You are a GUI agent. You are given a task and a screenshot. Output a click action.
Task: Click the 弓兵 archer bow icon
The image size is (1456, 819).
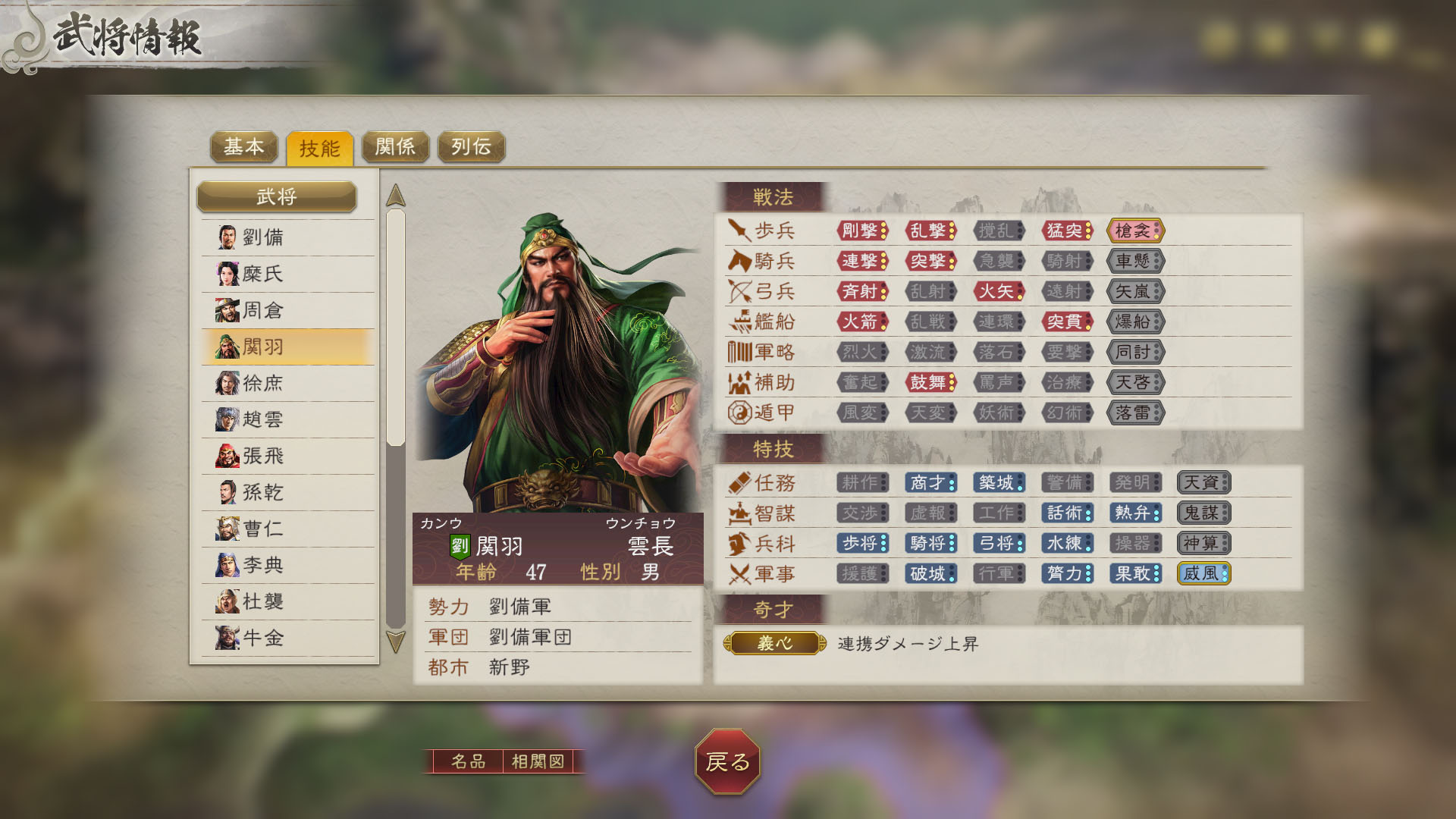[739, 290]
